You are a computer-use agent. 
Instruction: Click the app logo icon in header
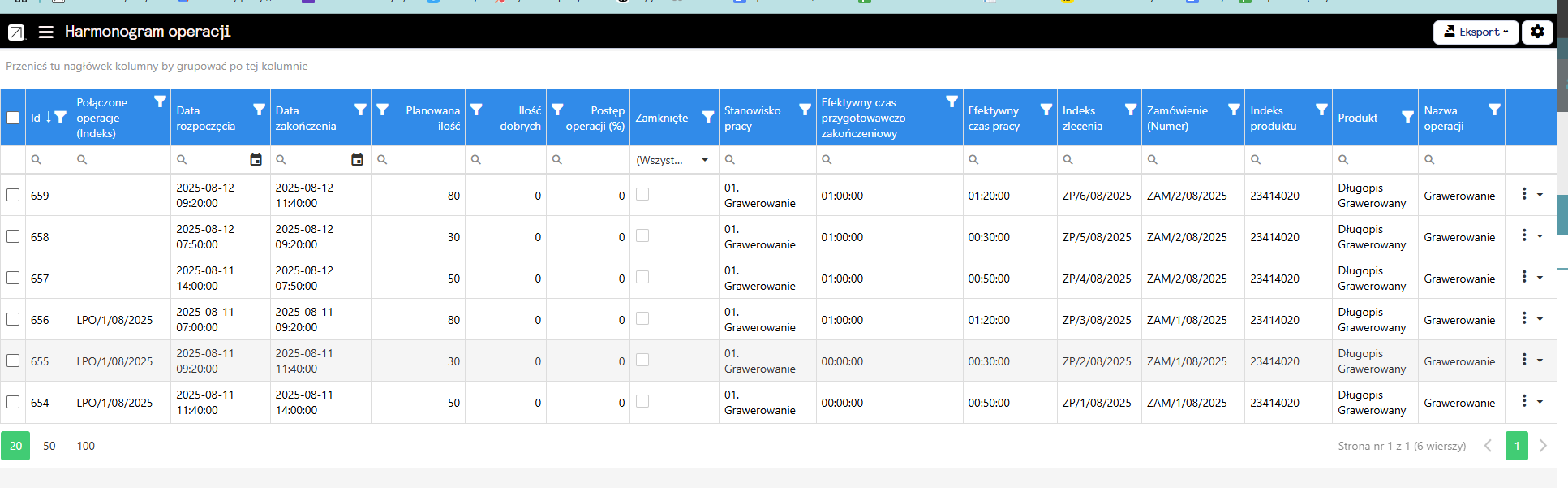pyautogui.click(x=16, y=32)
